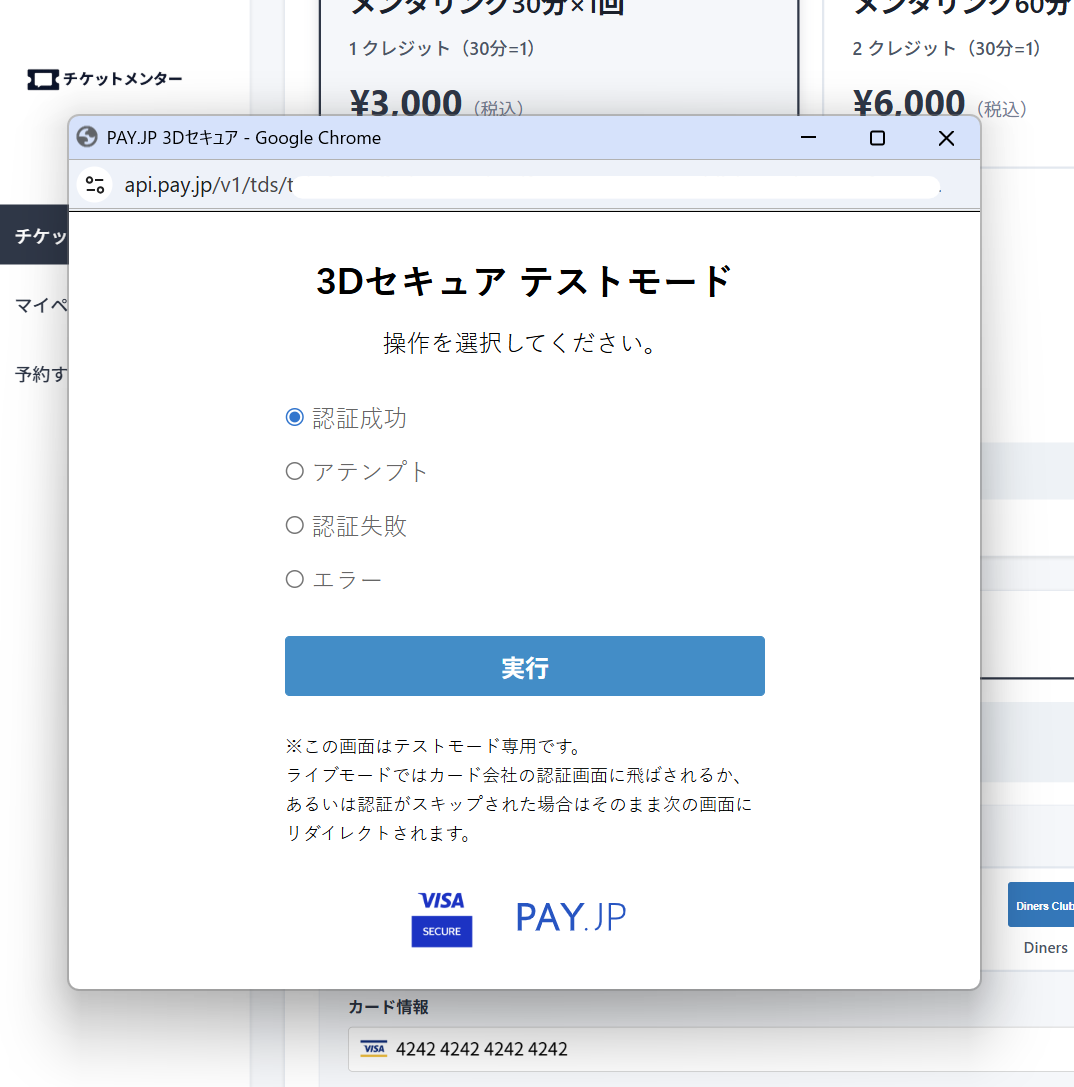Click the blue 実行 button
This screenshot has width=1074, height=1087.
click(x=525, y=666)
